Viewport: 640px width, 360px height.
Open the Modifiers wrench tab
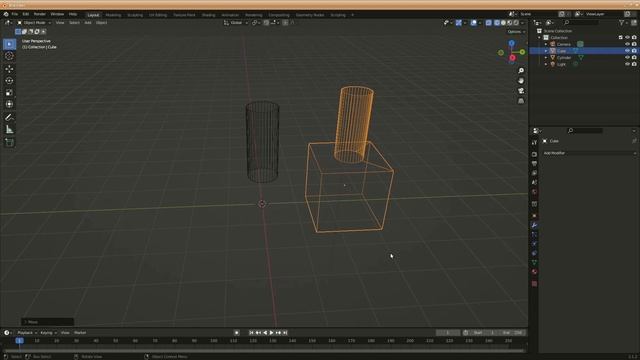point(534,225)
